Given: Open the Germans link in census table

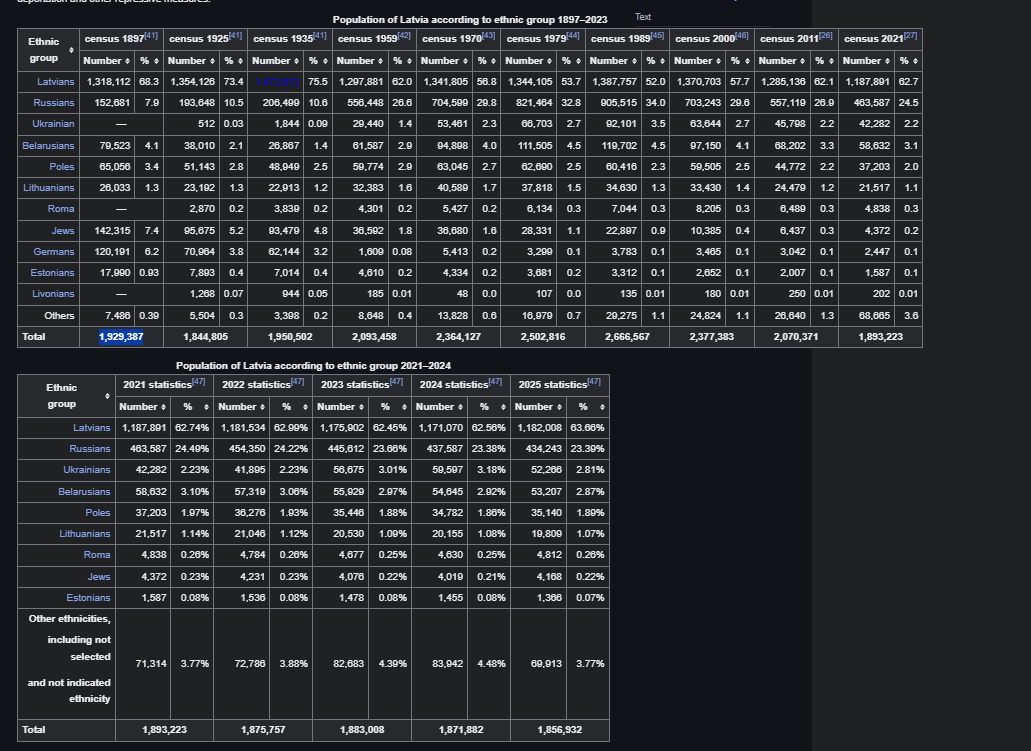Looking at the screenshot, I should pyautogui.click(x=54, y=251).
